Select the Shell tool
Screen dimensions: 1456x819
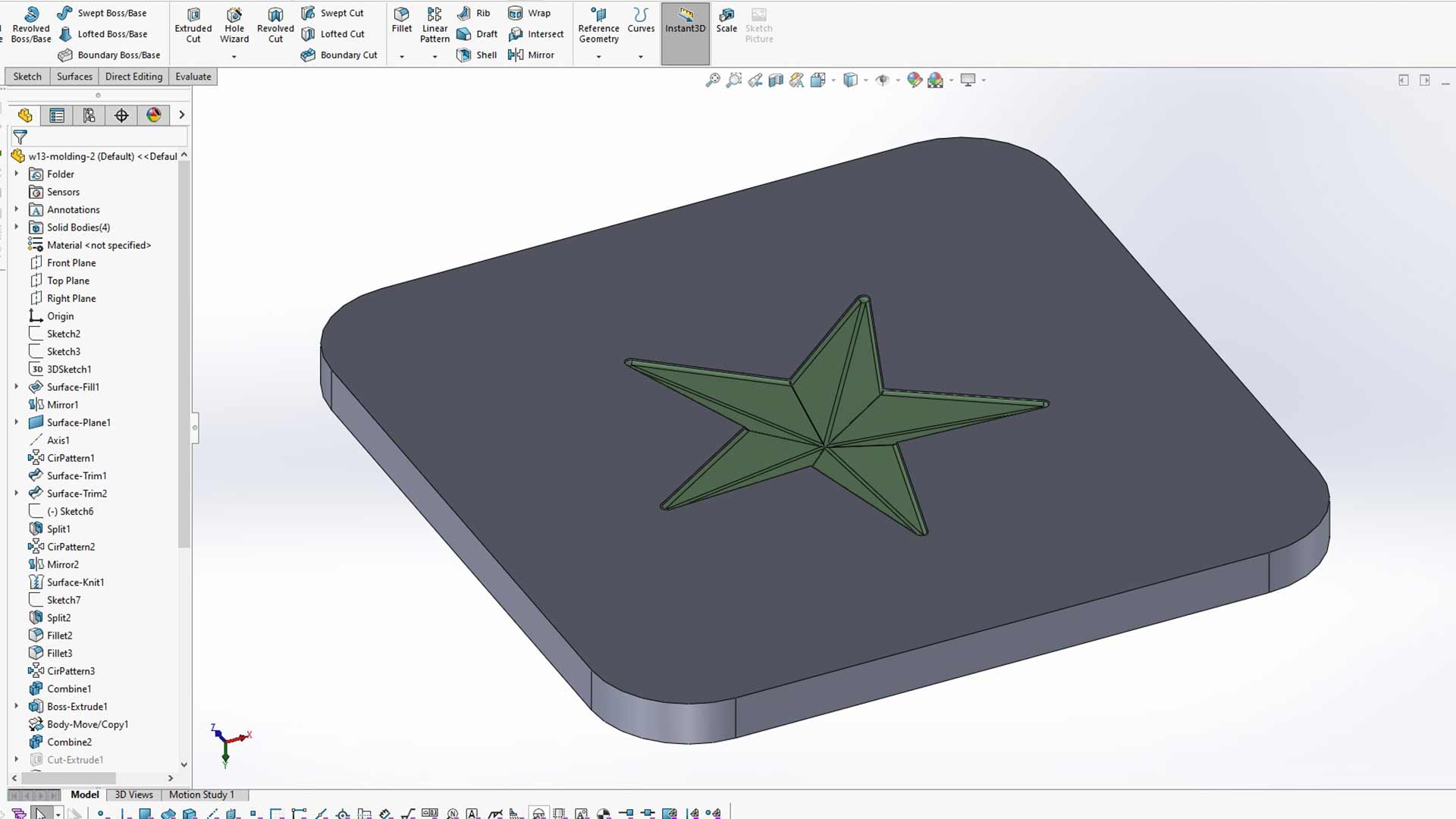click(x=476, y=55)
